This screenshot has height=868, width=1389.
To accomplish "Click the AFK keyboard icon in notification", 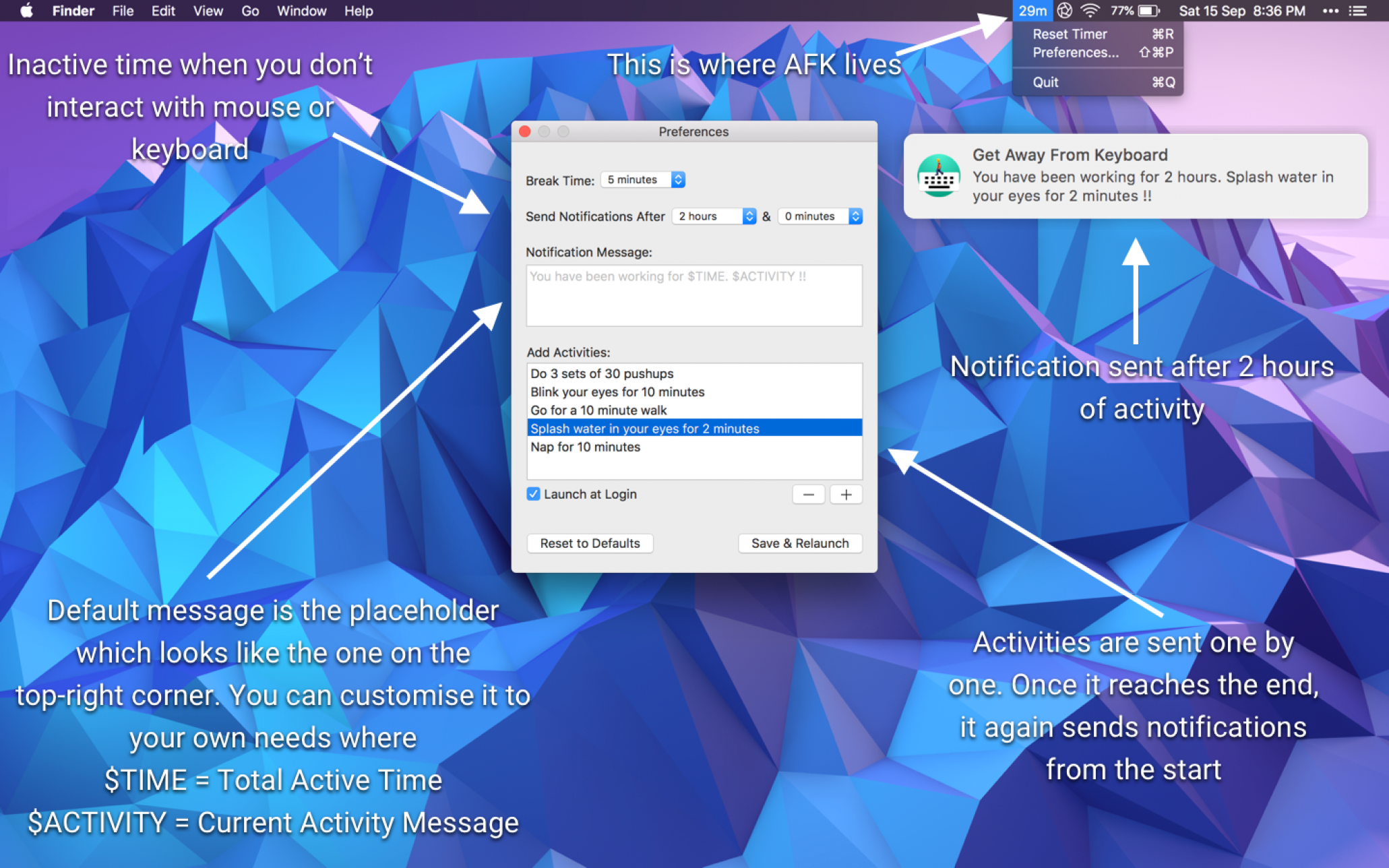I will (938, 176).
